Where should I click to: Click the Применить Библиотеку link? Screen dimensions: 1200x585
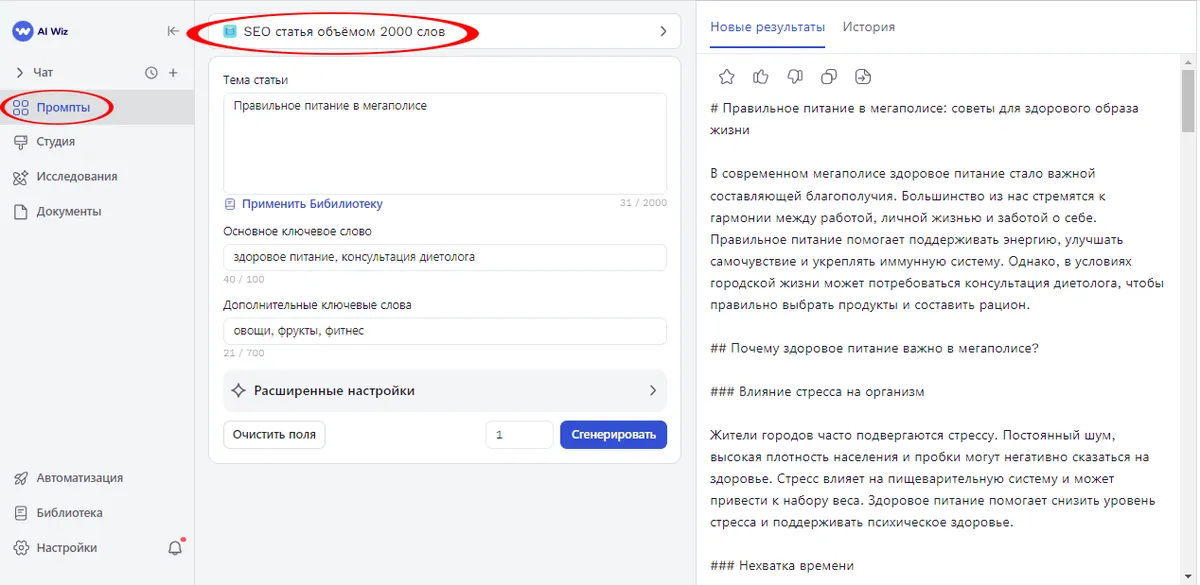pyautogui.click(x=309, y=203)
